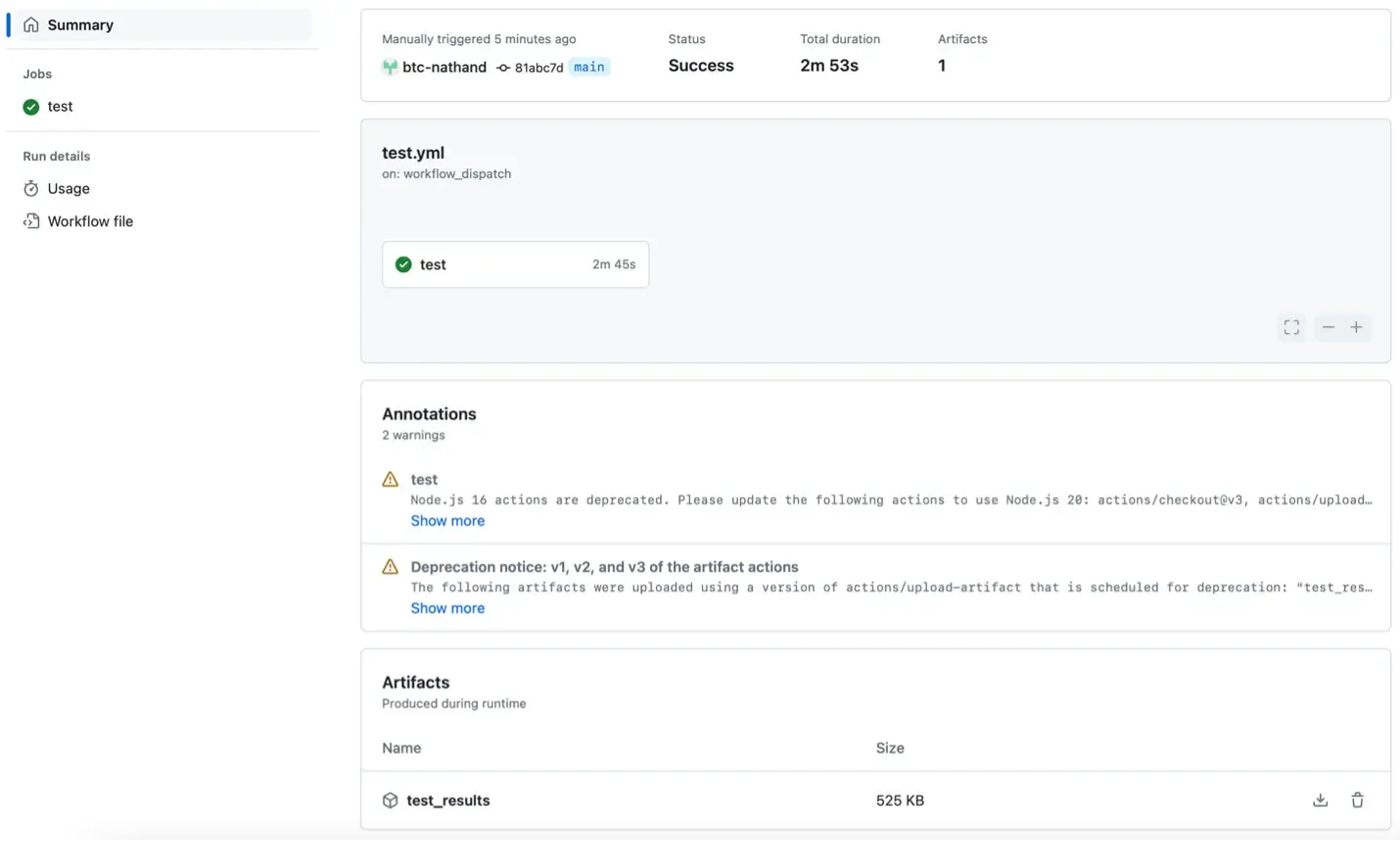Zoom out the workflow graph
The height and width of the screenshot is (843, 1400).
(x=1328, y=327)
